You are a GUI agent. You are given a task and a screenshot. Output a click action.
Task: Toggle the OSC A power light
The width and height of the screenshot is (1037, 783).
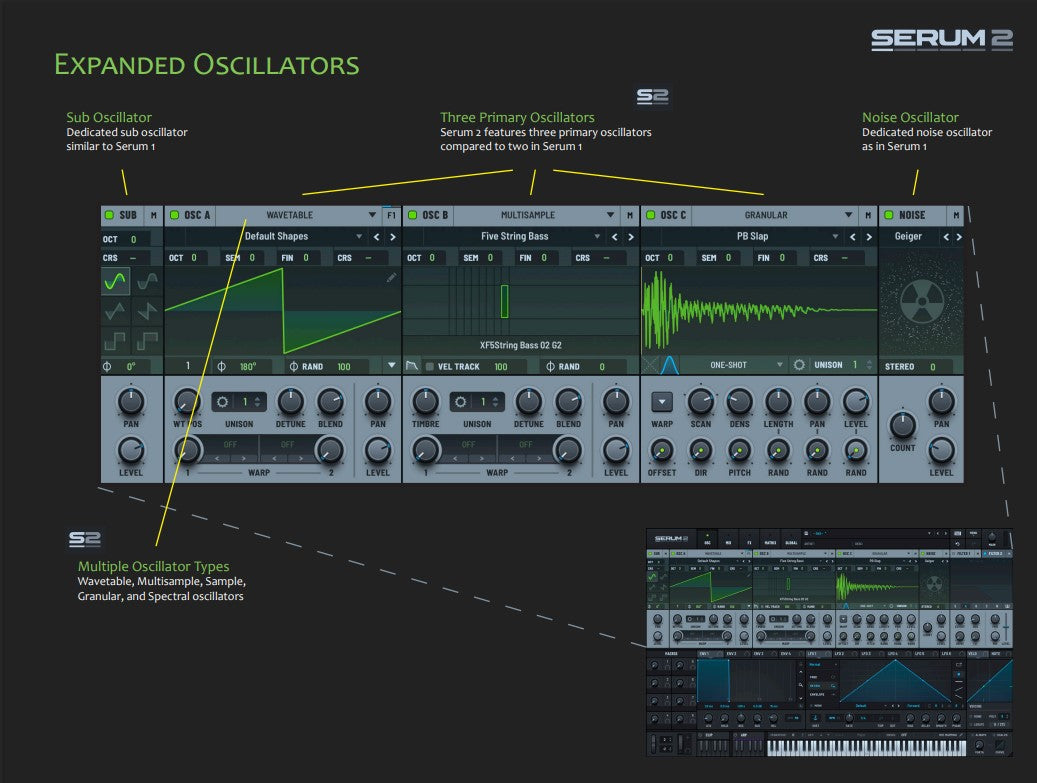point(175,215)
